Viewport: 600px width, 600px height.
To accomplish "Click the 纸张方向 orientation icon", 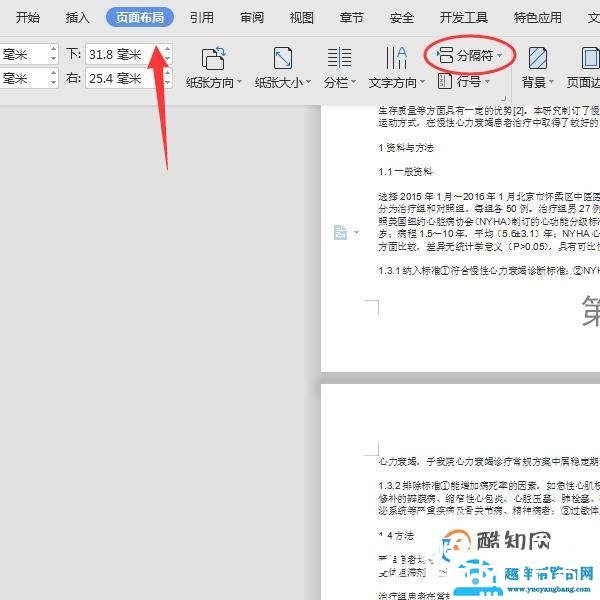I will click(x=213, y=58).
